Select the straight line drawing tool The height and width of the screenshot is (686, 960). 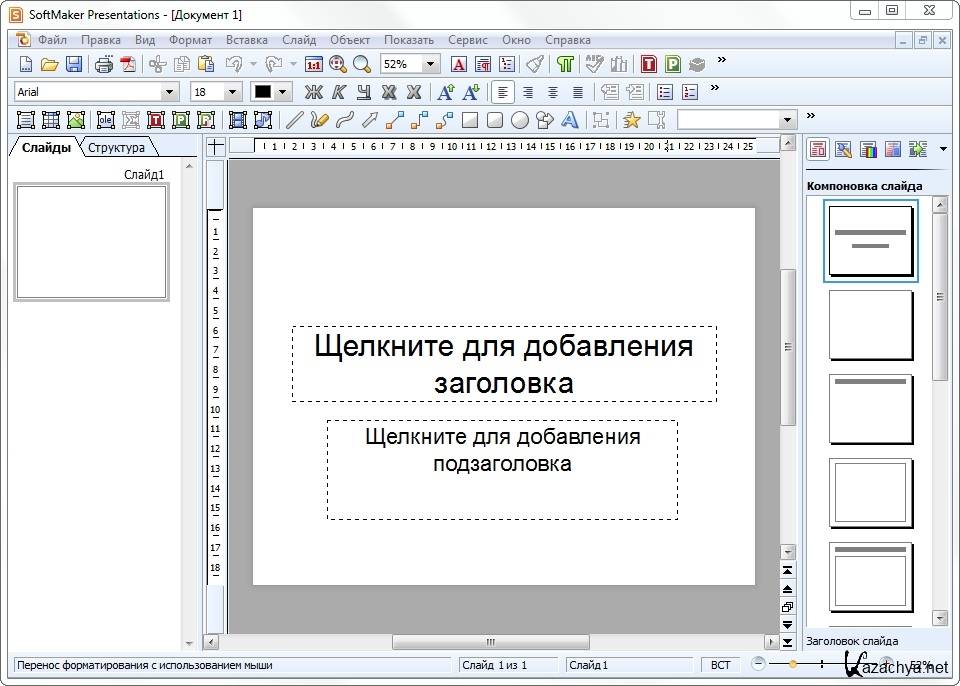pyautogui.click(x=294, y=120)
